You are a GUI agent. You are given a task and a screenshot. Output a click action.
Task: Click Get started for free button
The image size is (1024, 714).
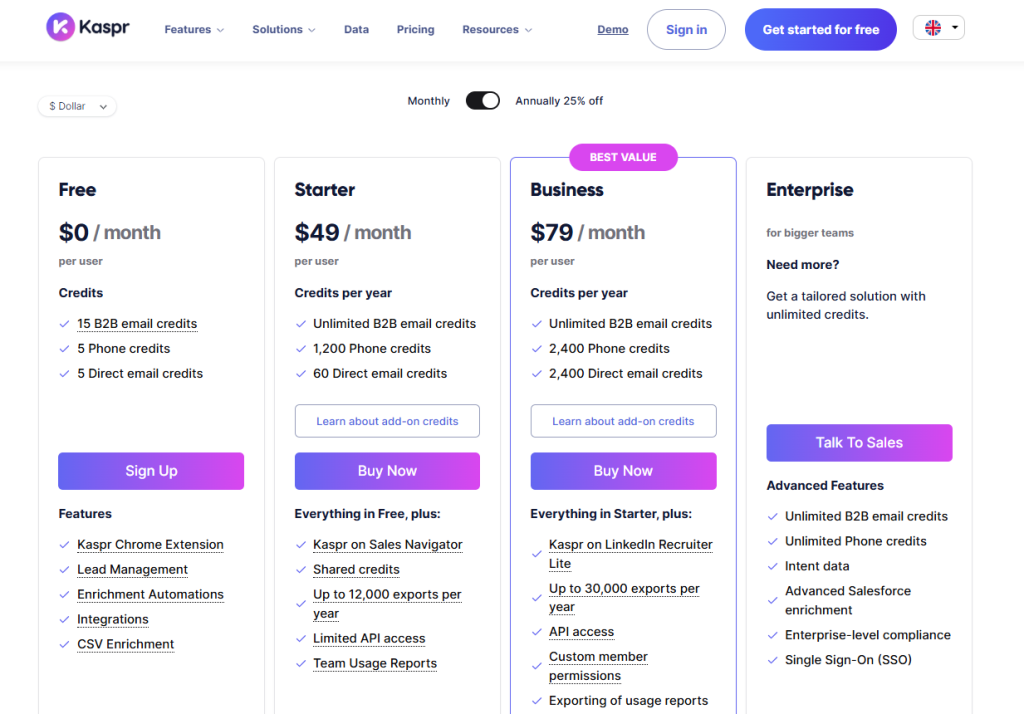(x=820, y=30)
